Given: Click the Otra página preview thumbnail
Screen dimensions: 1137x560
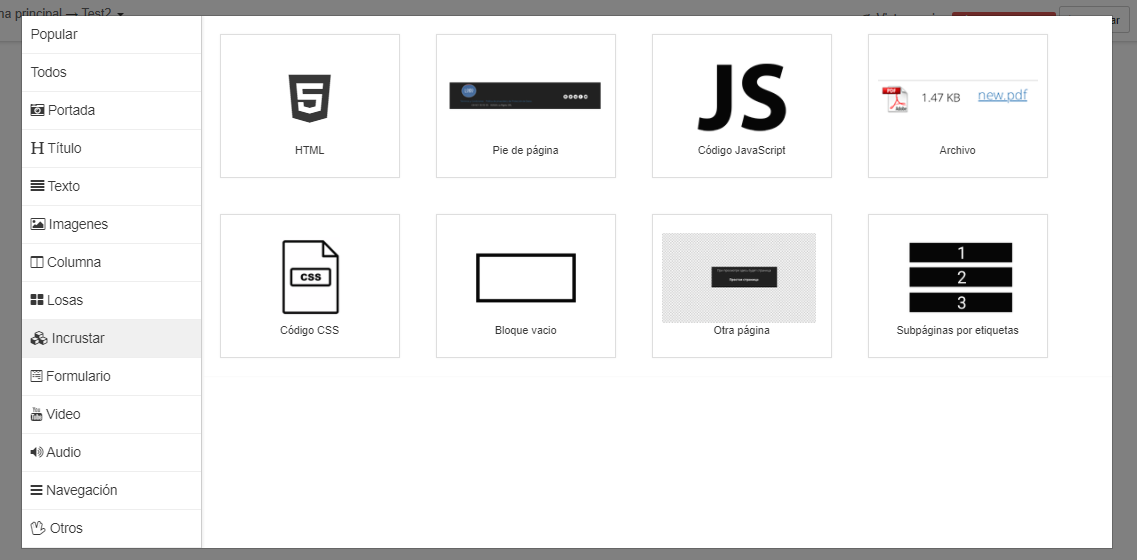Looking at the screenshot, I should pos(739,278).
